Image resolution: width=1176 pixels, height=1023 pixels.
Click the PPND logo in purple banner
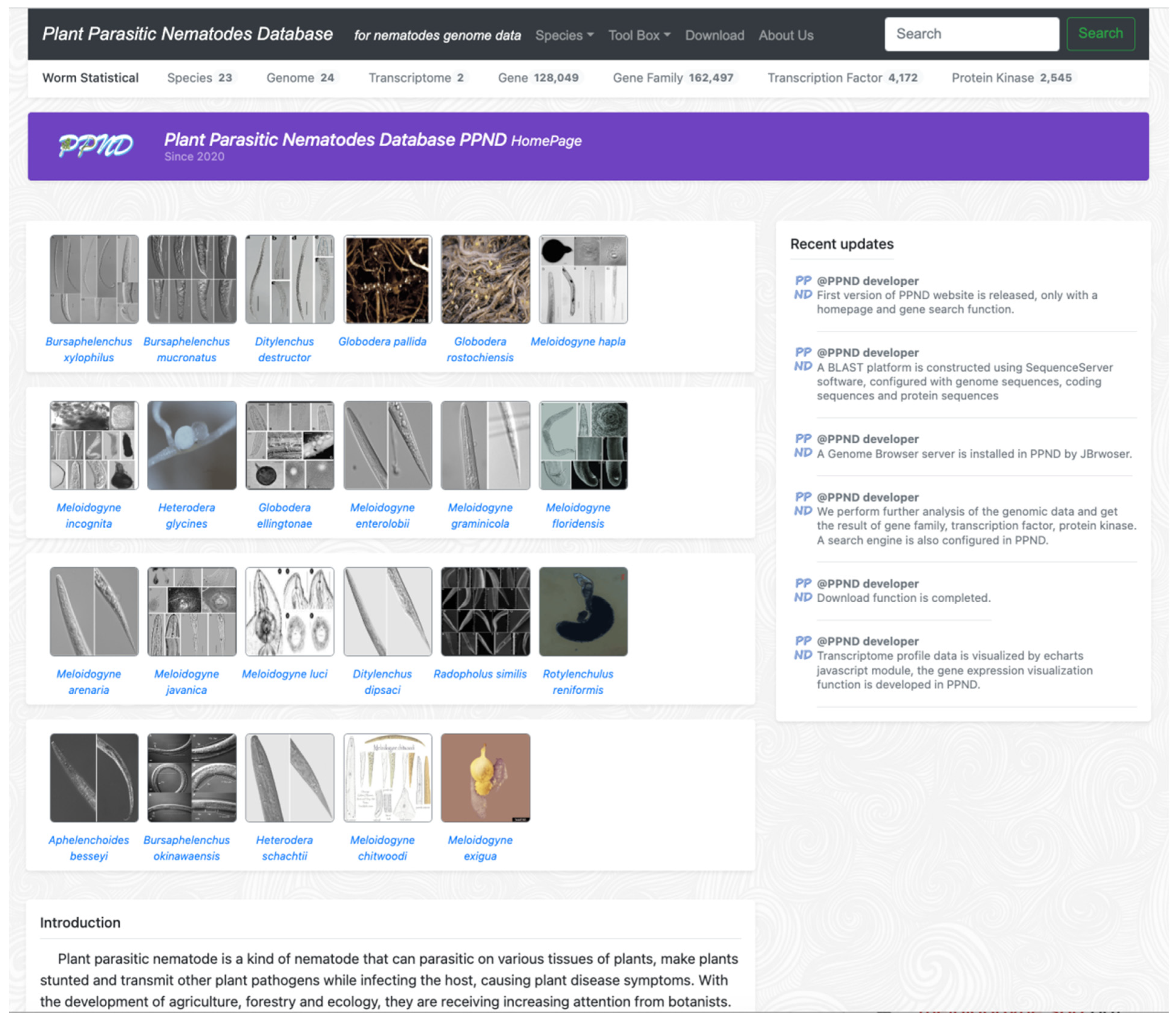point(96,146)
